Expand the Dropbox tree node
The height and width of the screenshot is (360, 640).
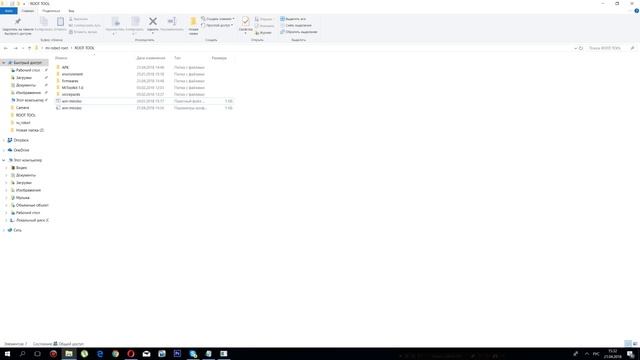point(4,140)
